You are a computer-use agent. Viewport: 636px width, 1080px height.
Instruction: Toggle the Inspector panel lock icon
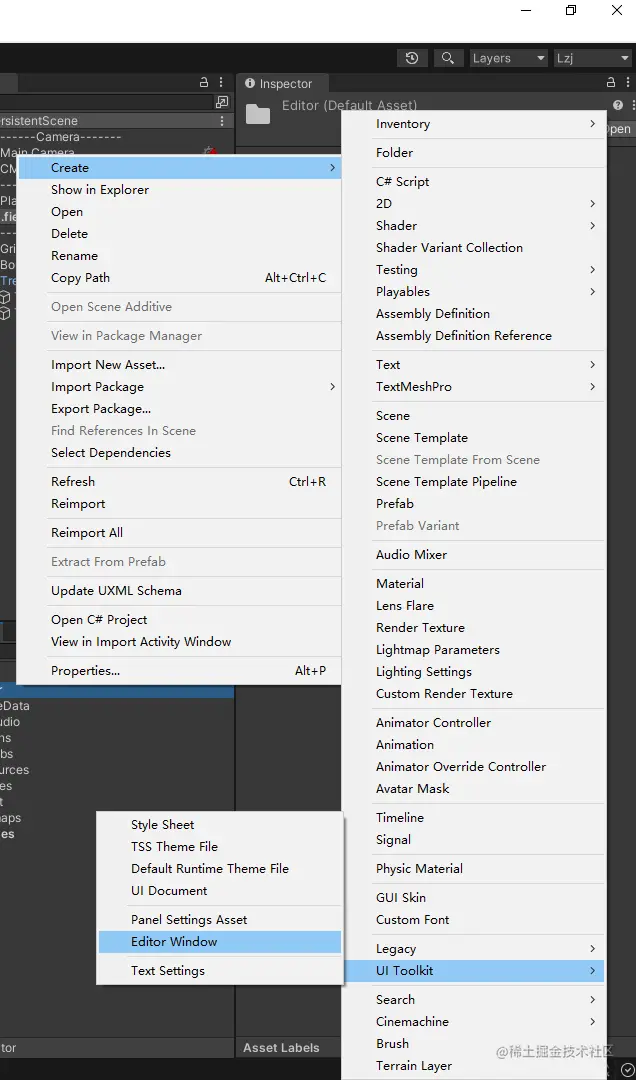pos(611,82)
